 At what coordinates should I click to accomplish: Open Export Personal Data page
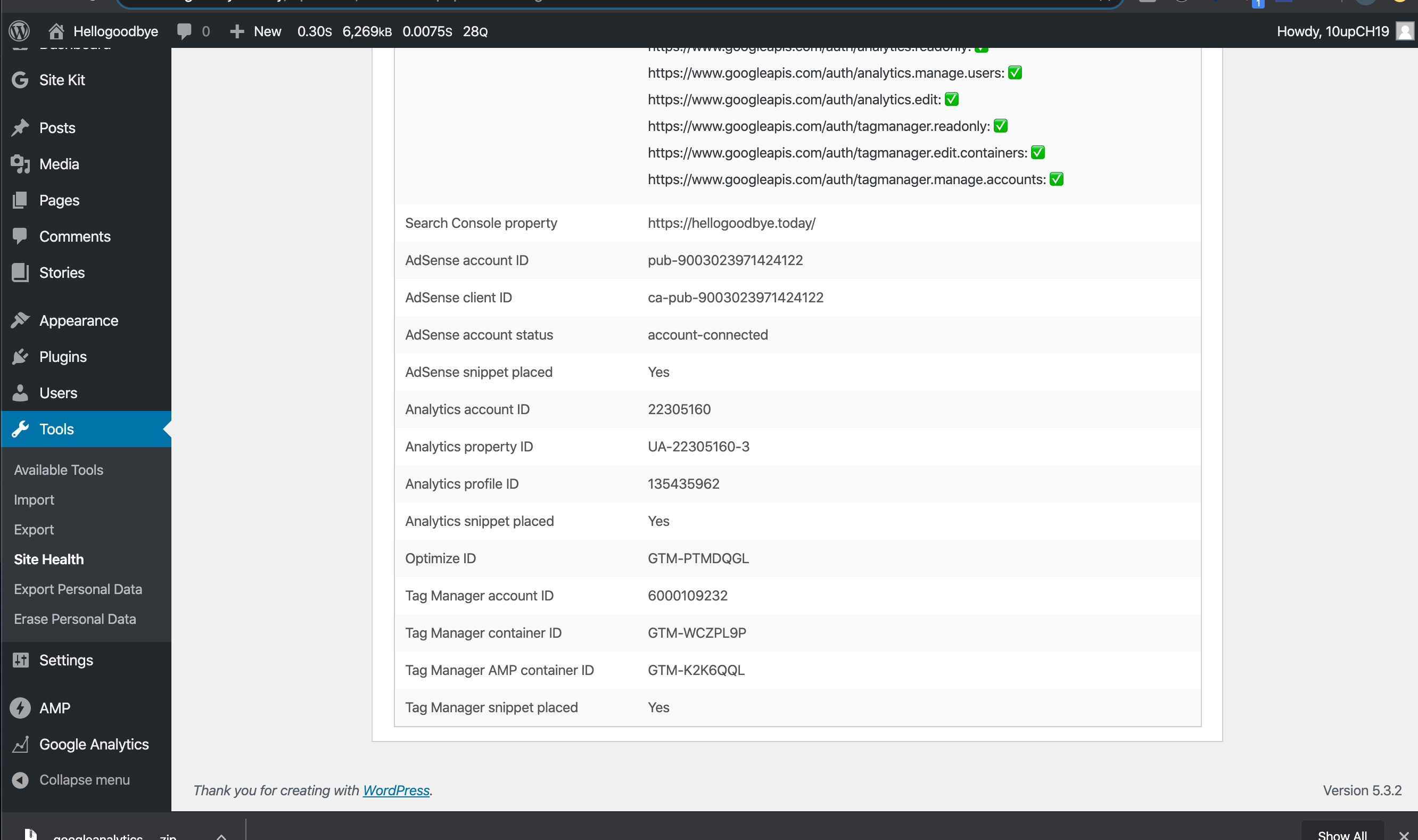pos(78,589)
